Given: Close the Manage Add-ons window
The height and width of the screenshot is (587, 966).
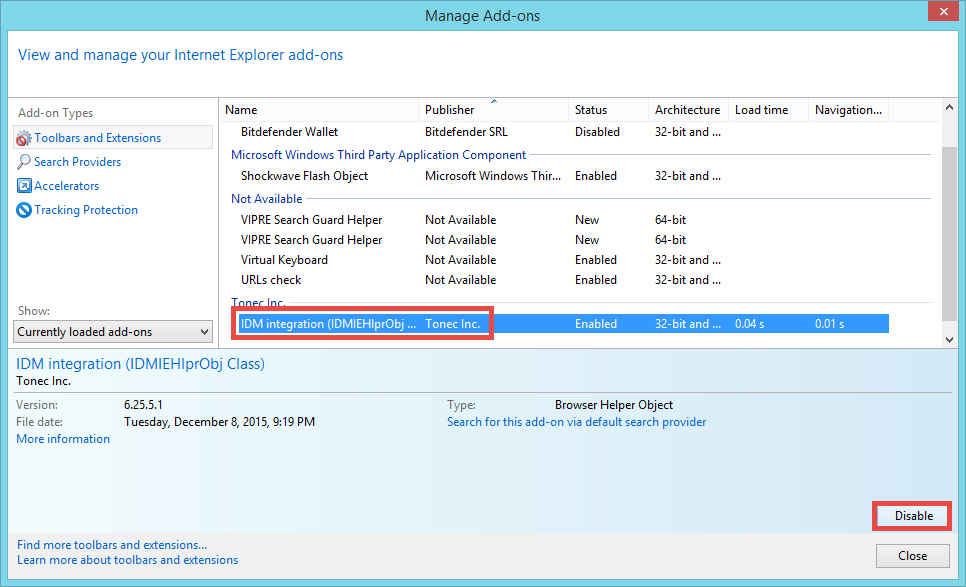Looking at the screenshot, I should (943, 11).
